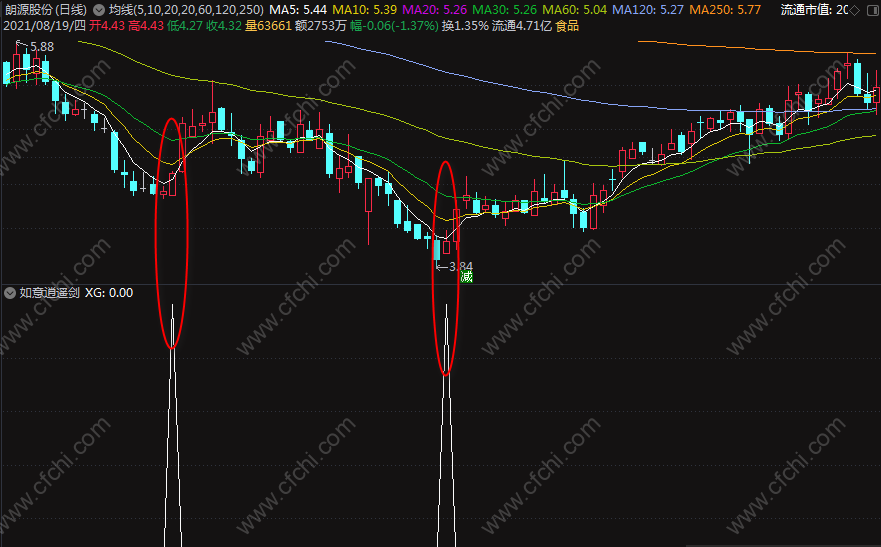Viewport: 881px width, 547px height.
Task: Click the 开4.43 opening price
Action: click(107, 26)
